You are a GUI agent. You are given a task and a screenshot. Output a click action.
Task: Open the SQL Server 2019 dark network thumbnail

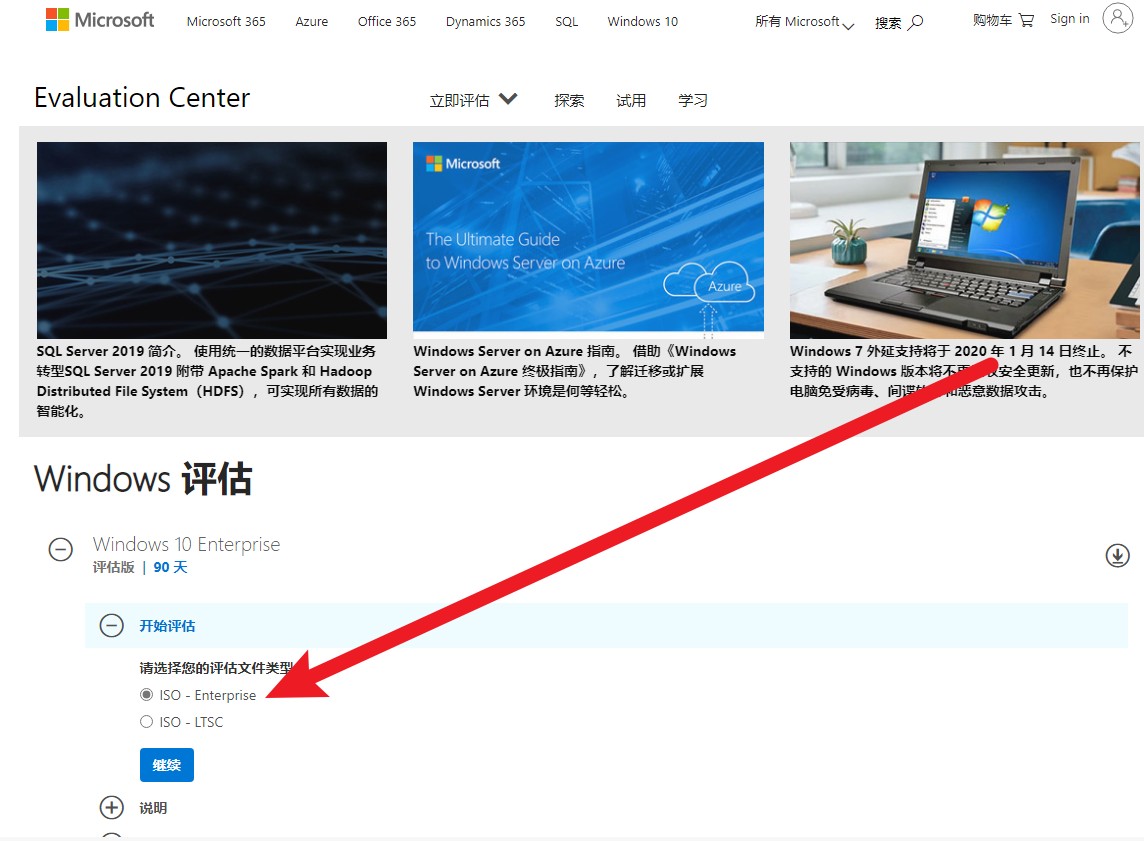click(x=212, y=240)
